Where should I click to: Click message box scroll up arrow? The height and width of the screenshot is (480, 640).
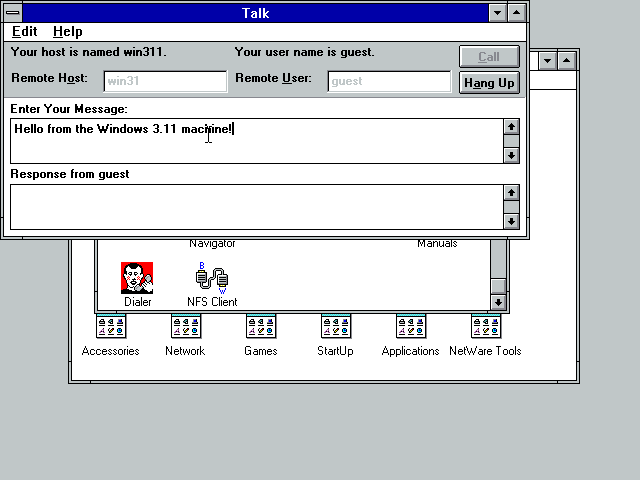(x=511, y=127)
